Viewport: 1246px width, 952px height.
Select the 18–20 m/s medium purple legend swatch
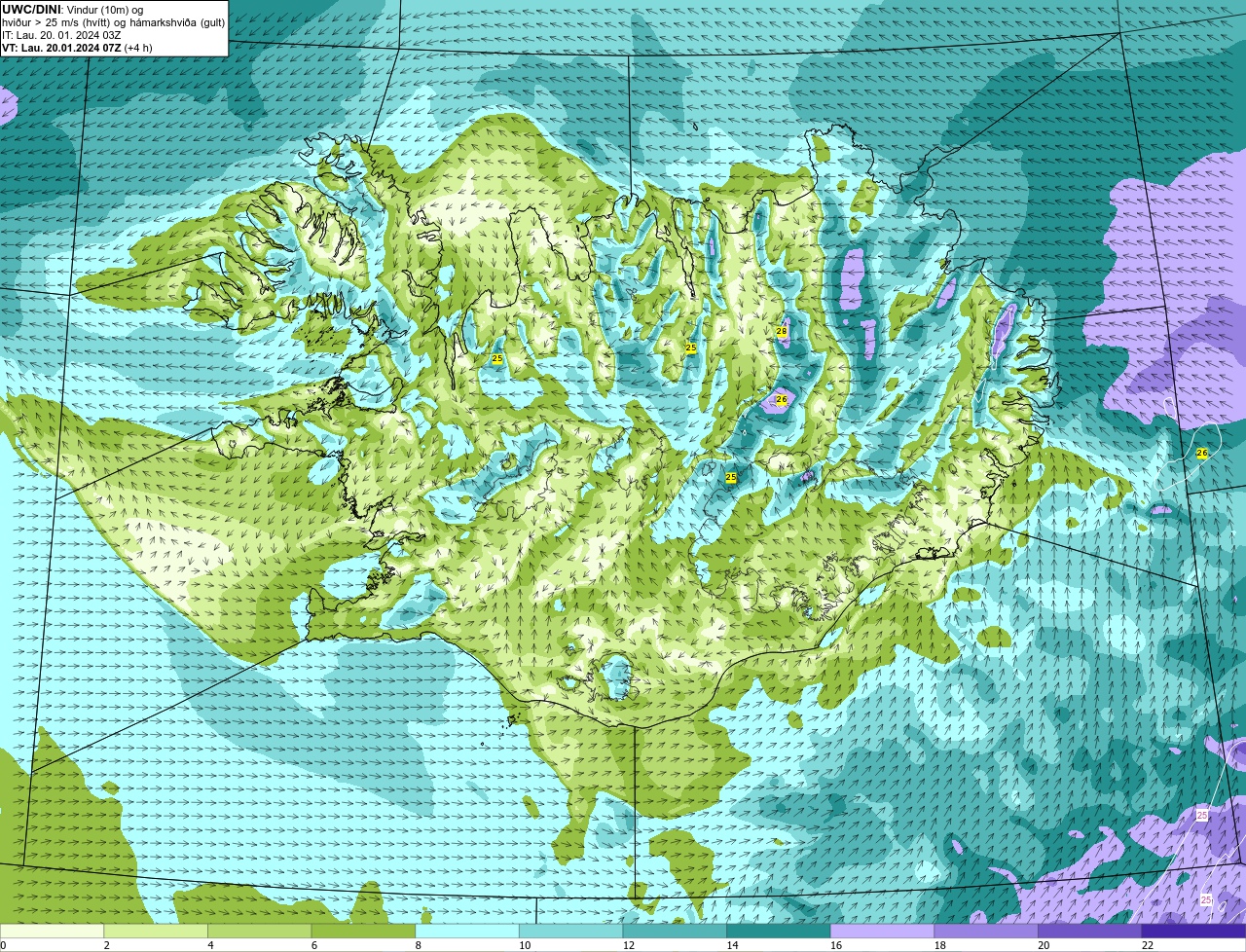coord(986,931)
